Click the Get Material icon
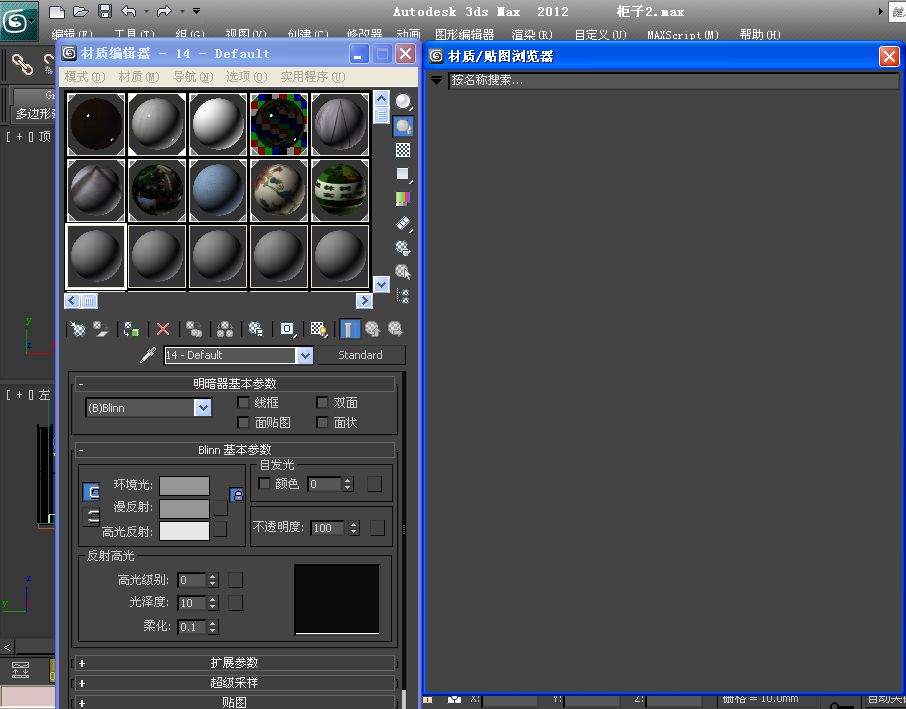906x709 pixels. coord(78,329)
